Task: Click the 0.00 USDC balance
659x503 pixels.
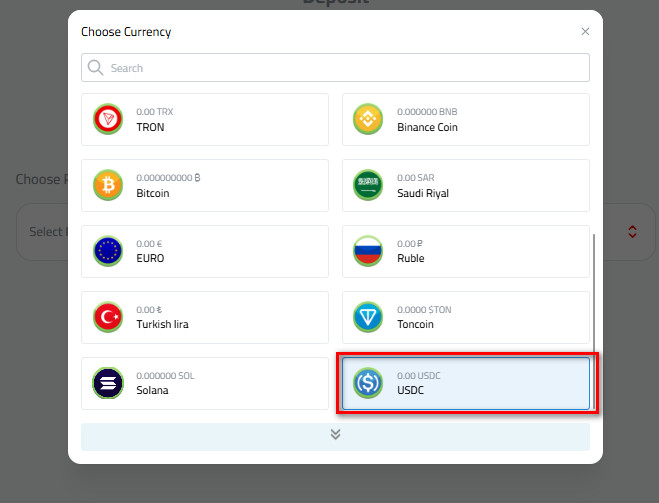Action: pos(419,376)
